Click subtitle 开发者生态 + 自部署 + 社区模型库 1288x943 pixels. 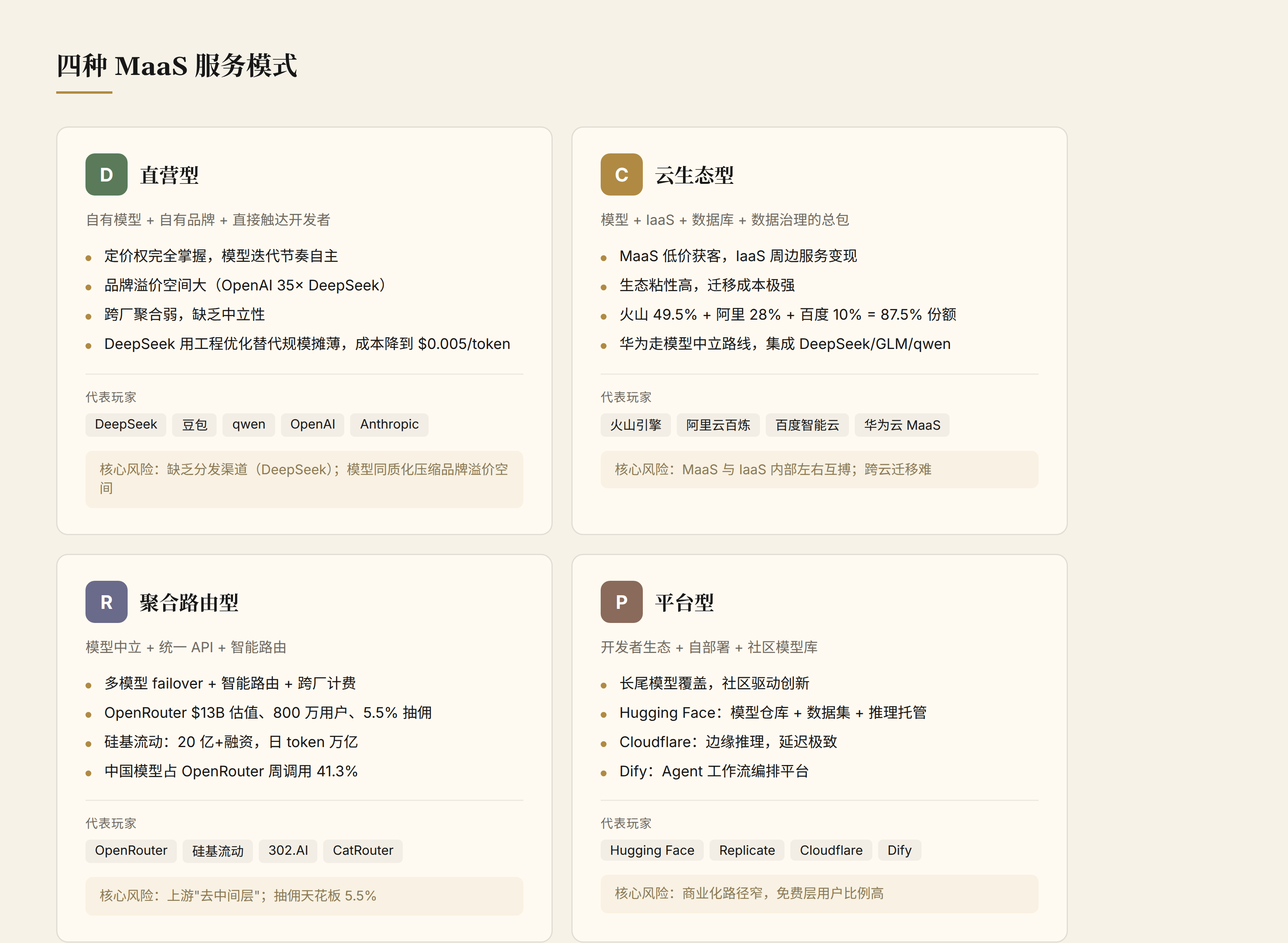tap(709, 647)
